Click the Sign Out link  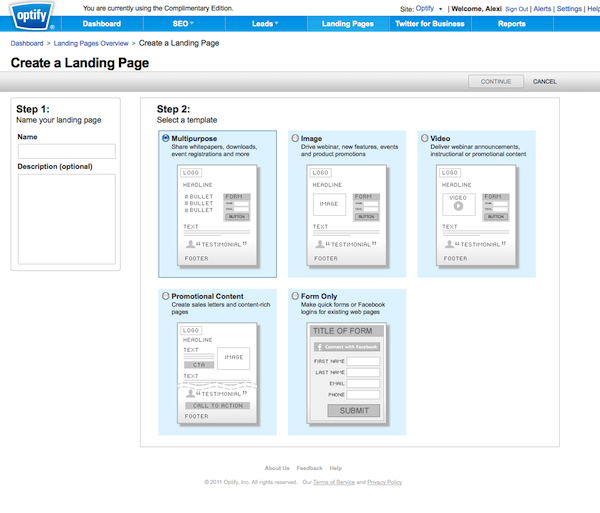[516, 9]
